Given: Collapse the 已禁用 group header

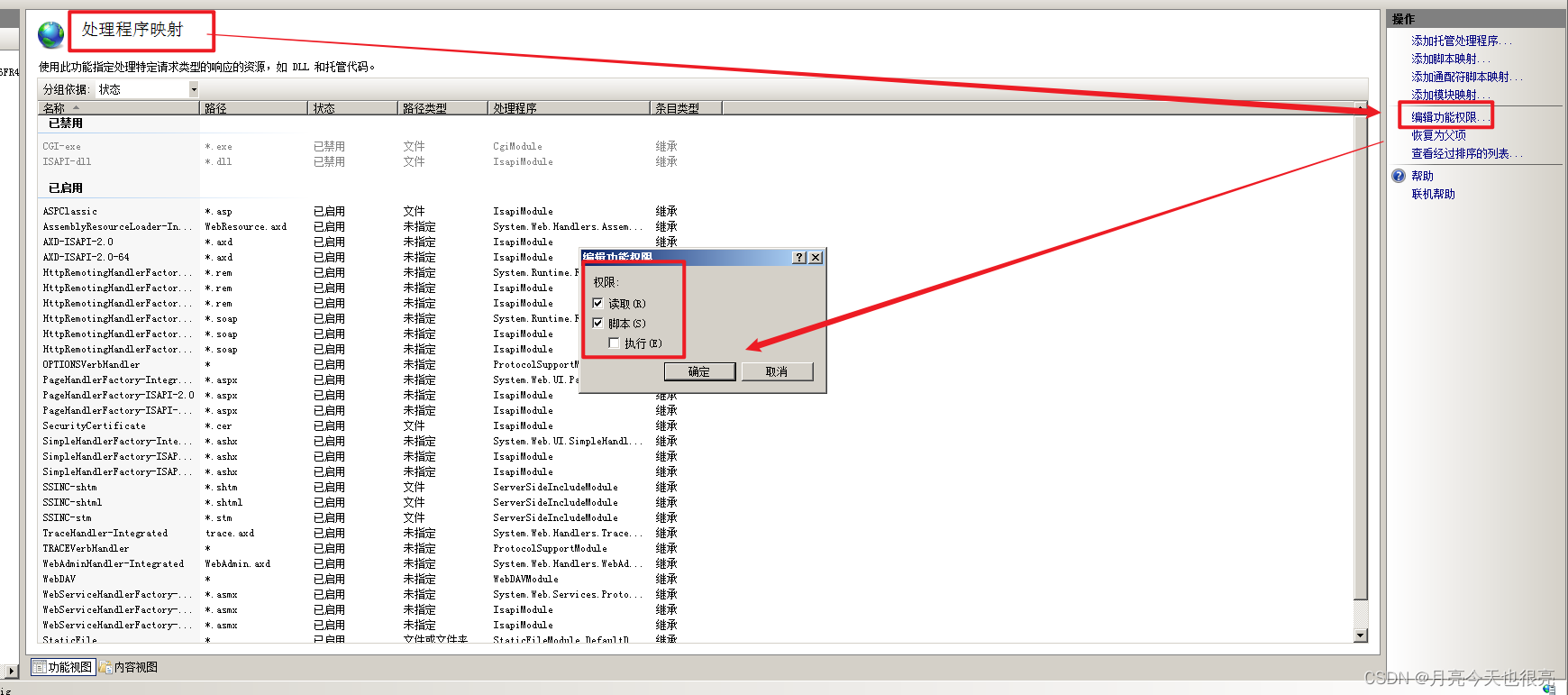Looking at the screenshot, I should click(66, 123).
